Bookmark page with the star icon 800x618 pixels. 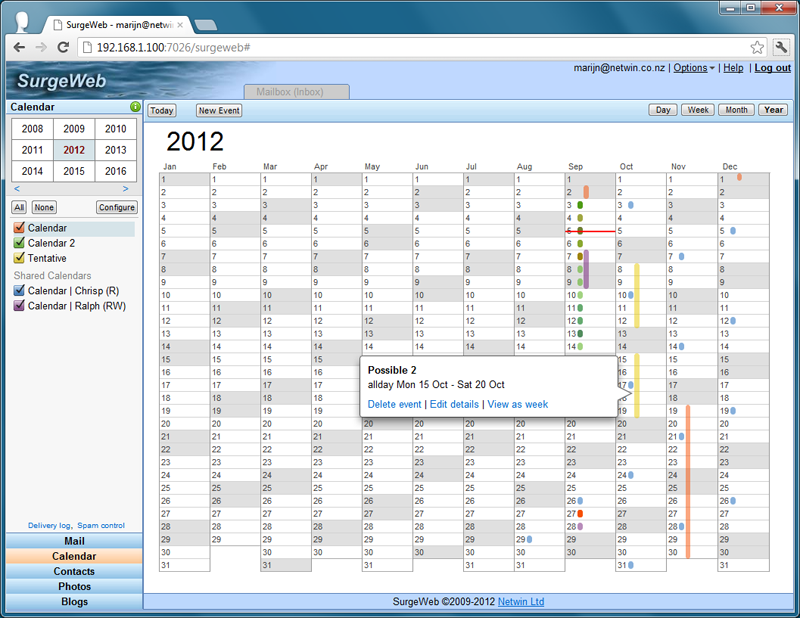[x=757, y=47]
